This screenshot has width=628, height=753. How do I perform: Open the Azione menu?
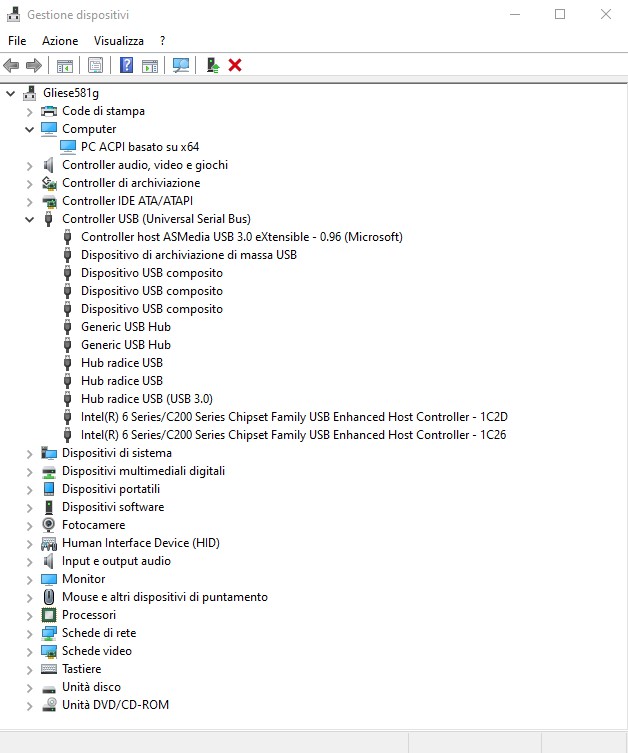60,41
